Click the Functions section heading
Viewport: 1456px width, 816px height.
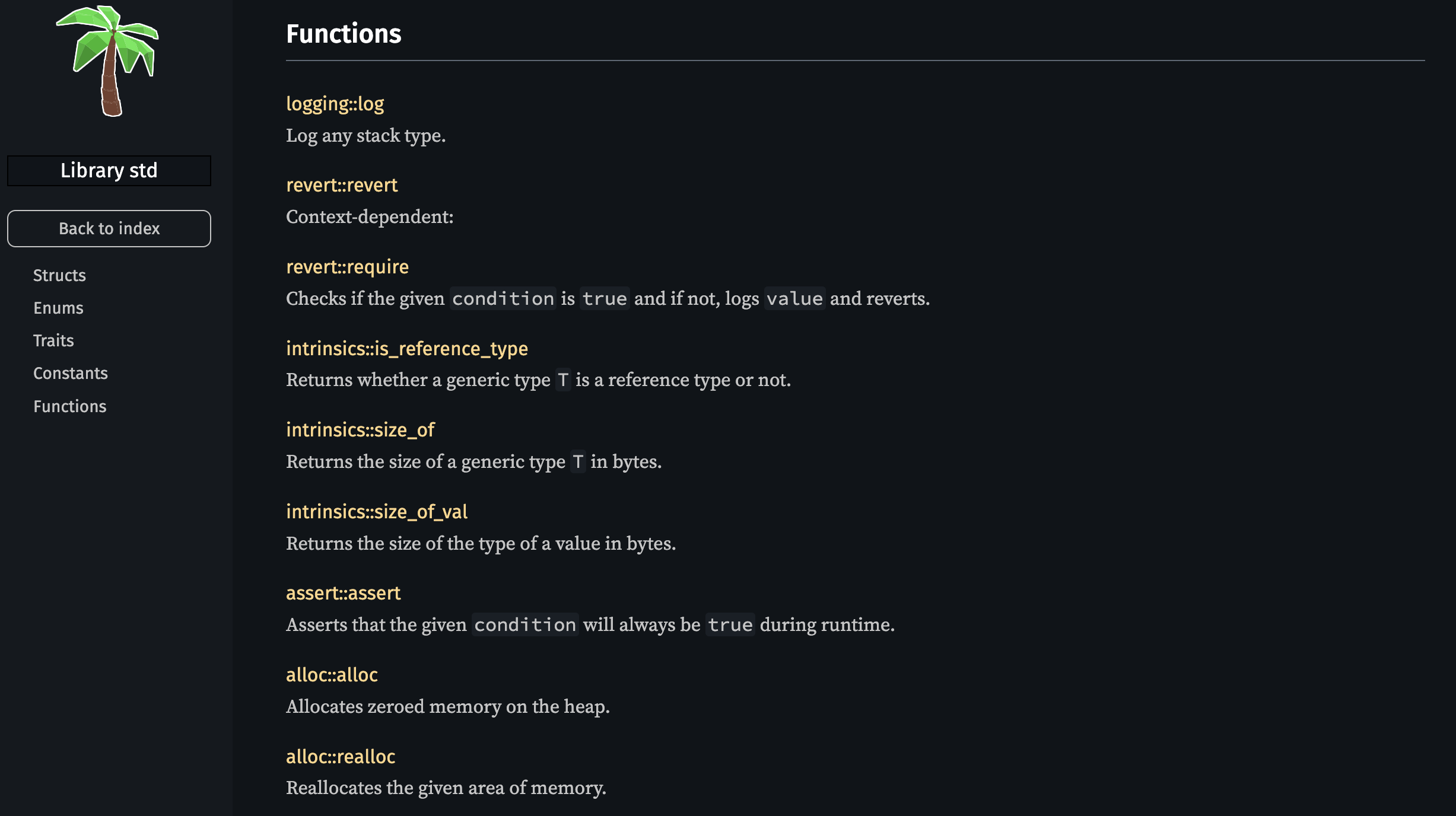(344, 34)
